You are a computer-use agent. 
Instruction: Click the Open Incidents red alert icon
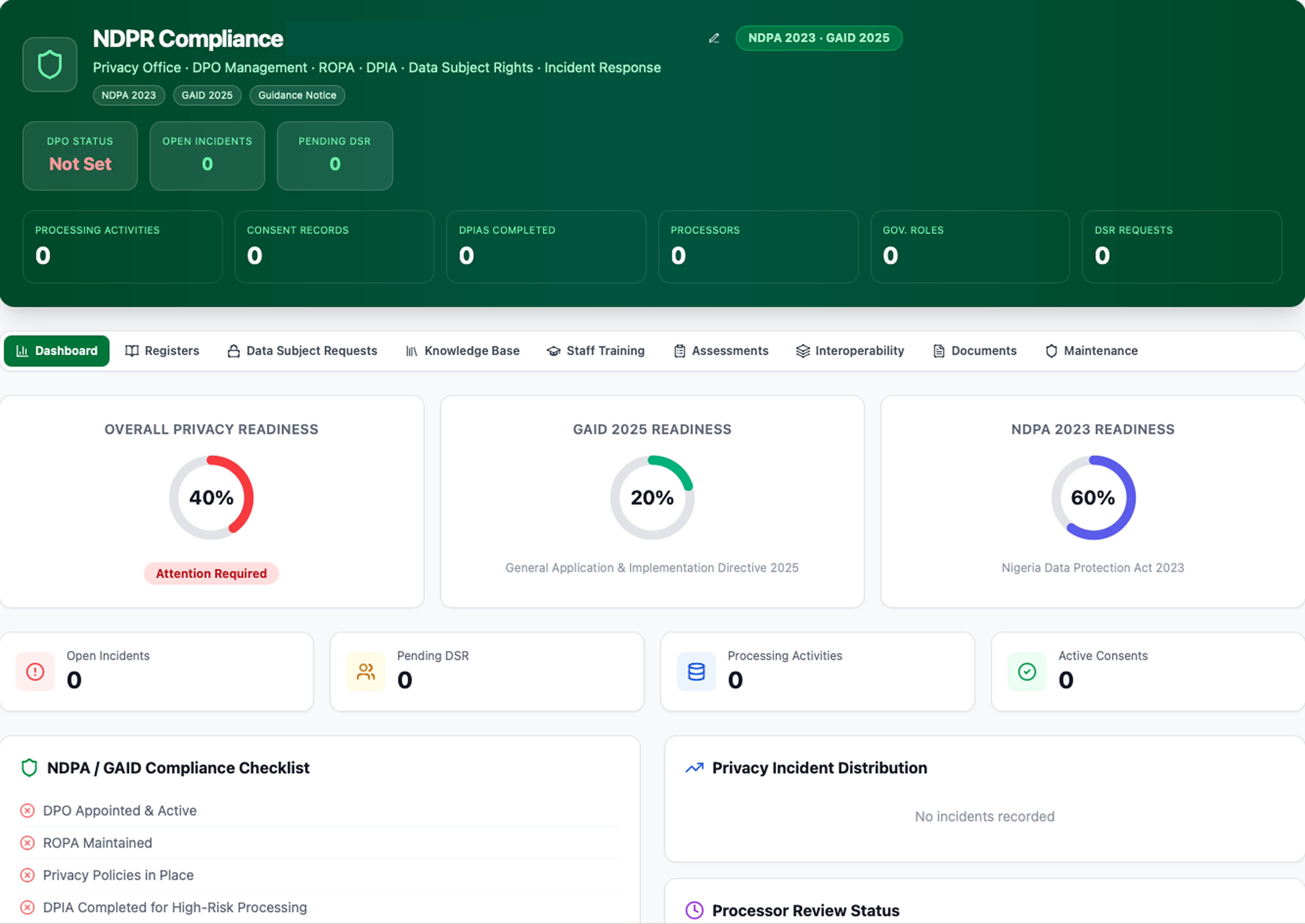[35, 671]
